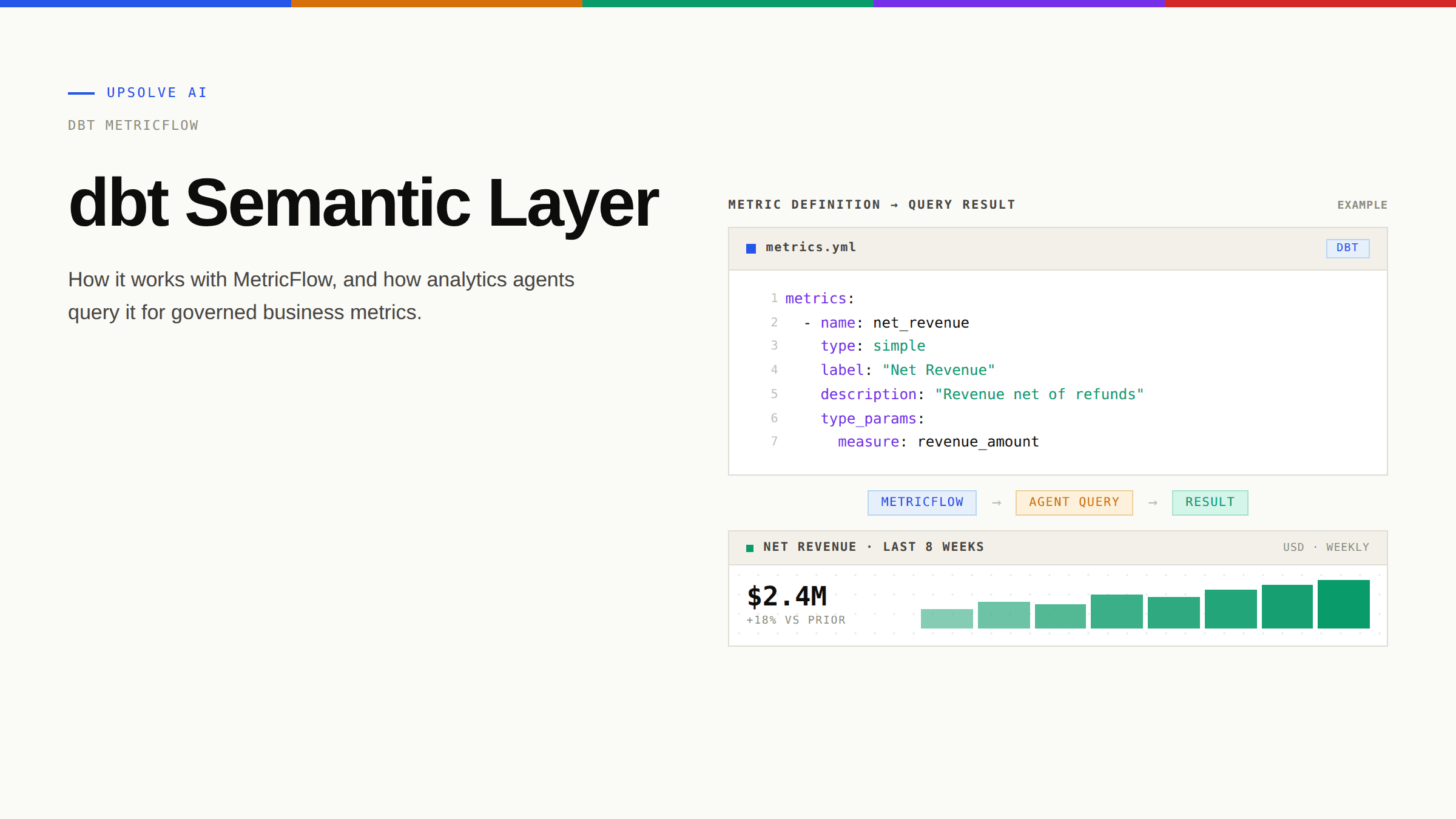Click the green square icon beside NET REVENUE
Viewport: 1456px width, 819px height.
(750, 548)
